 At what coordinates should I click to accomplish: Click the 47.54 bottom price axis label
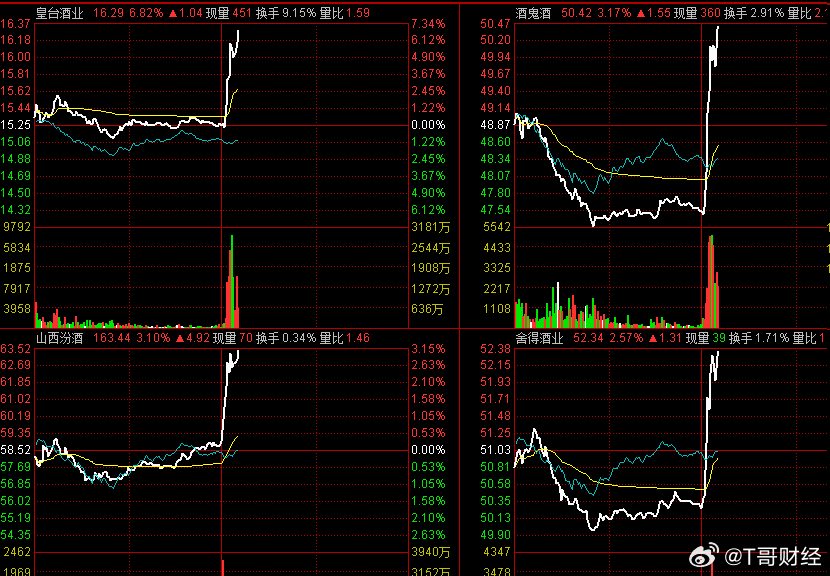click(495, 210)
